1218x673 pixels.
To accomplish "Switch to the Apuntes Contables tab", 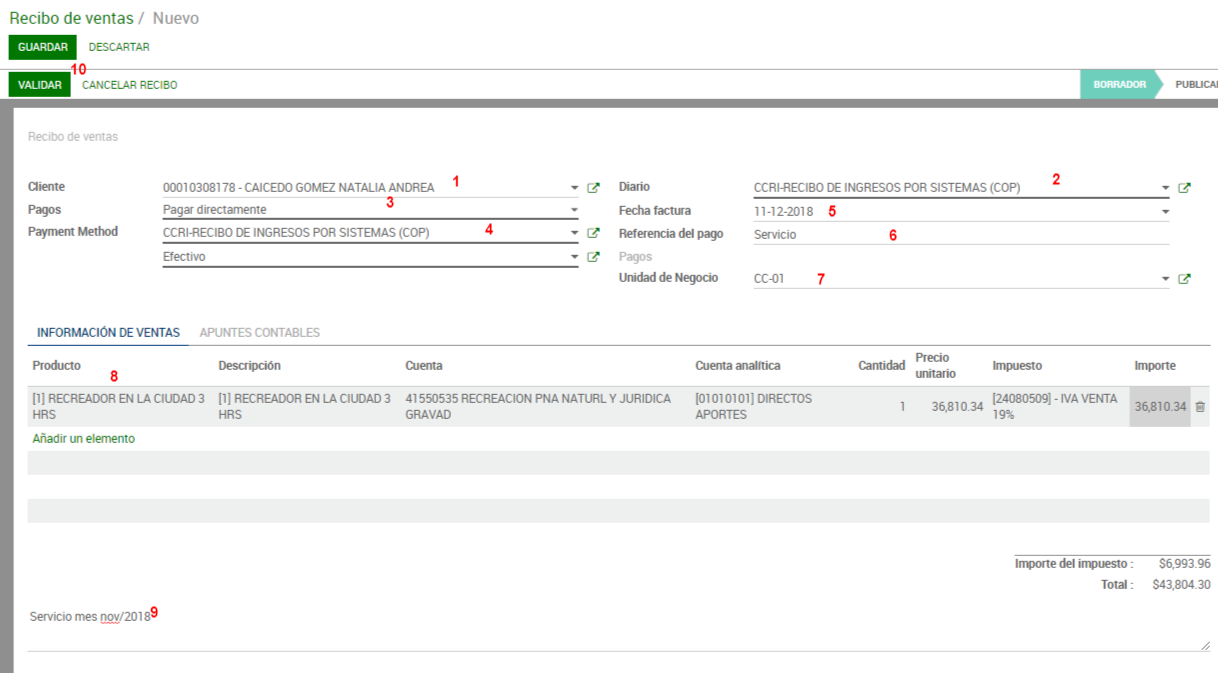I will 259,333.
